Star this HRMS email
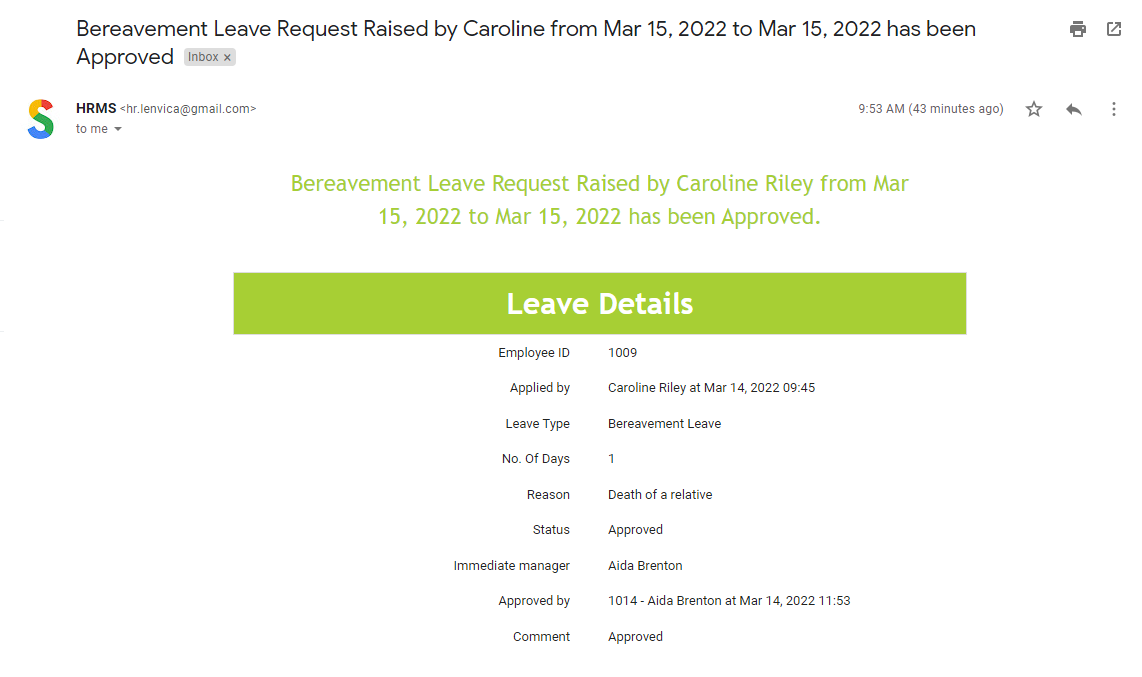This screenshot has height=677, width=1142. [1033, 109]
